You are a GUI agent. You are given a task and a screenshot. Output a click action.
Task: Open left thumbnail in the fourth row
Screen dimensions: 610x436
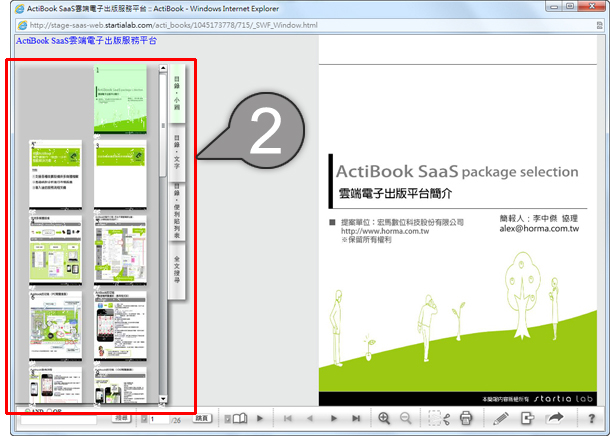pos(56,325)
